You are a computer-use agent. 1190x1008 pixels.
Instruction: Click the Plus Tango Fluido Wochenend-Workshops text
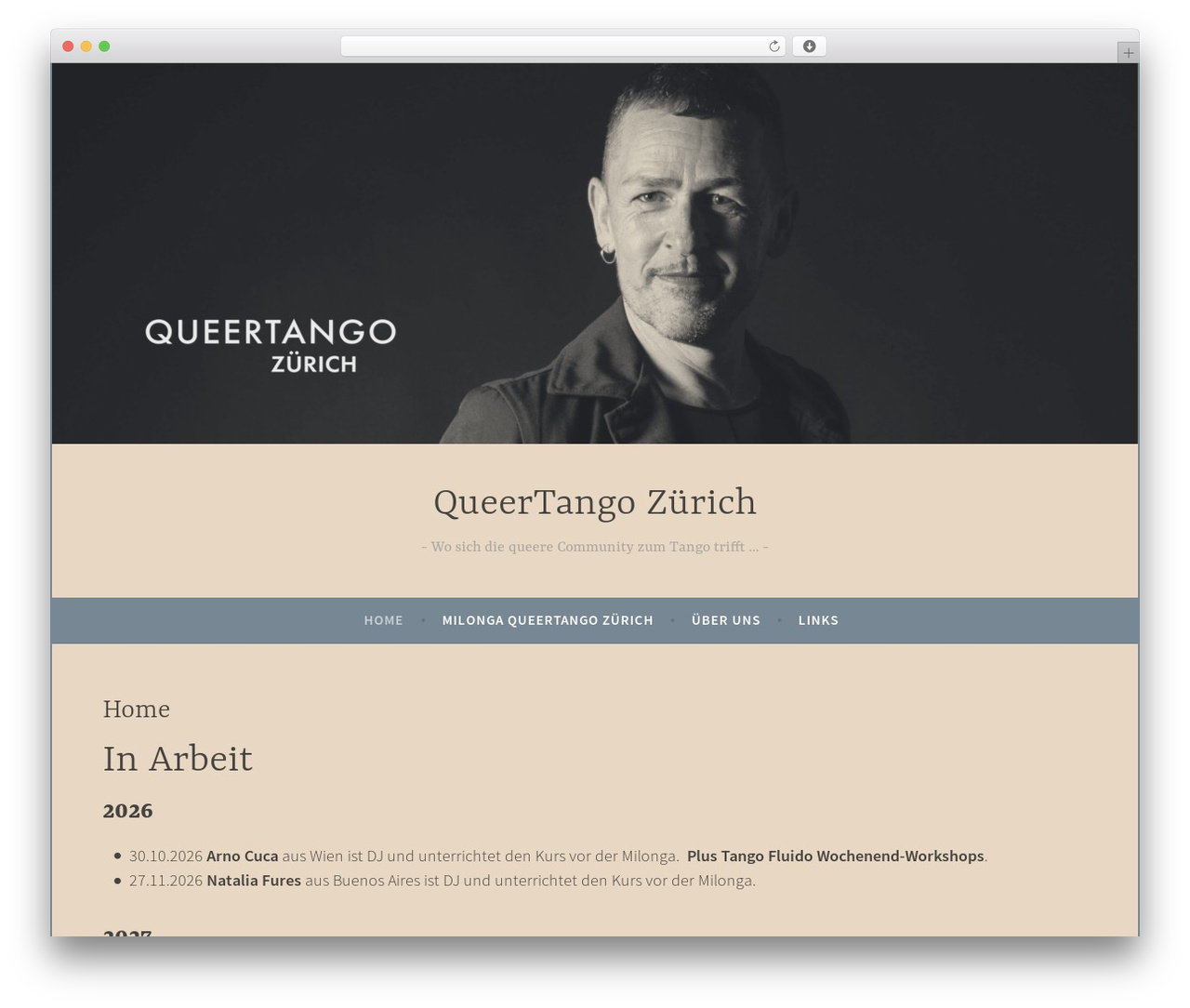[835, 855]
